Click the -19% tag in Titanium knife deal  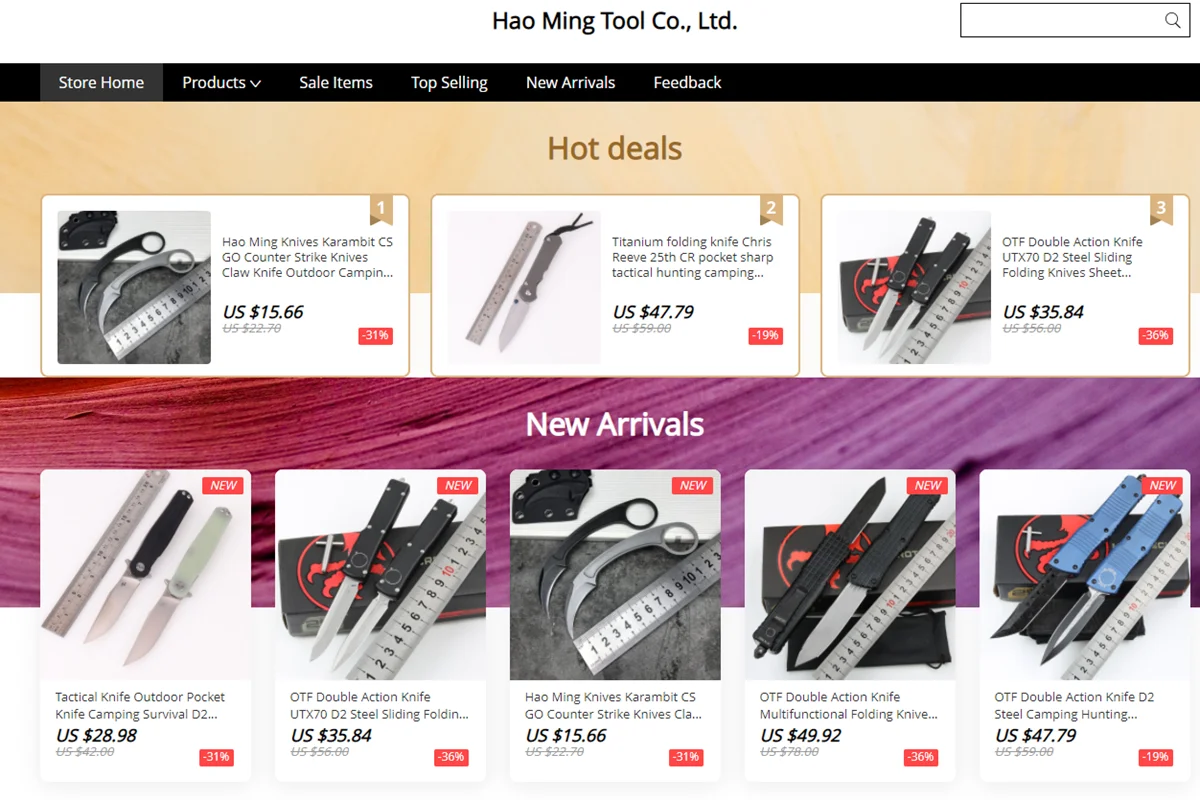tap(765, 336)
